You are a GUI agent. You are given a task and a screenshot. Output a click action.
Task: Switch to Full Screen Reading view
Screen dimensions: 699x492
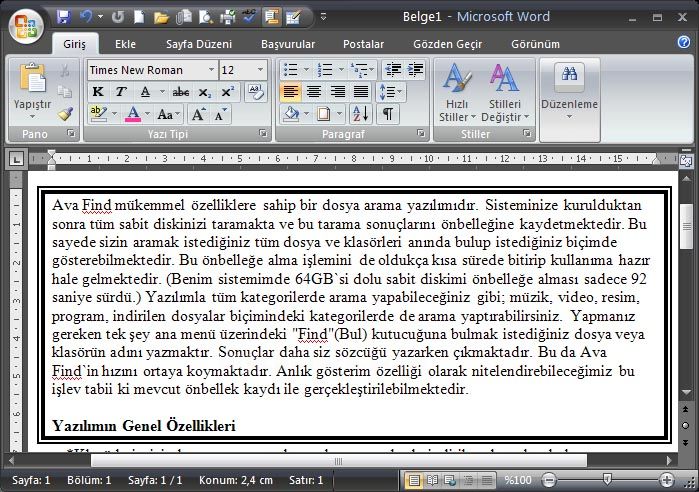pos(432,480)
